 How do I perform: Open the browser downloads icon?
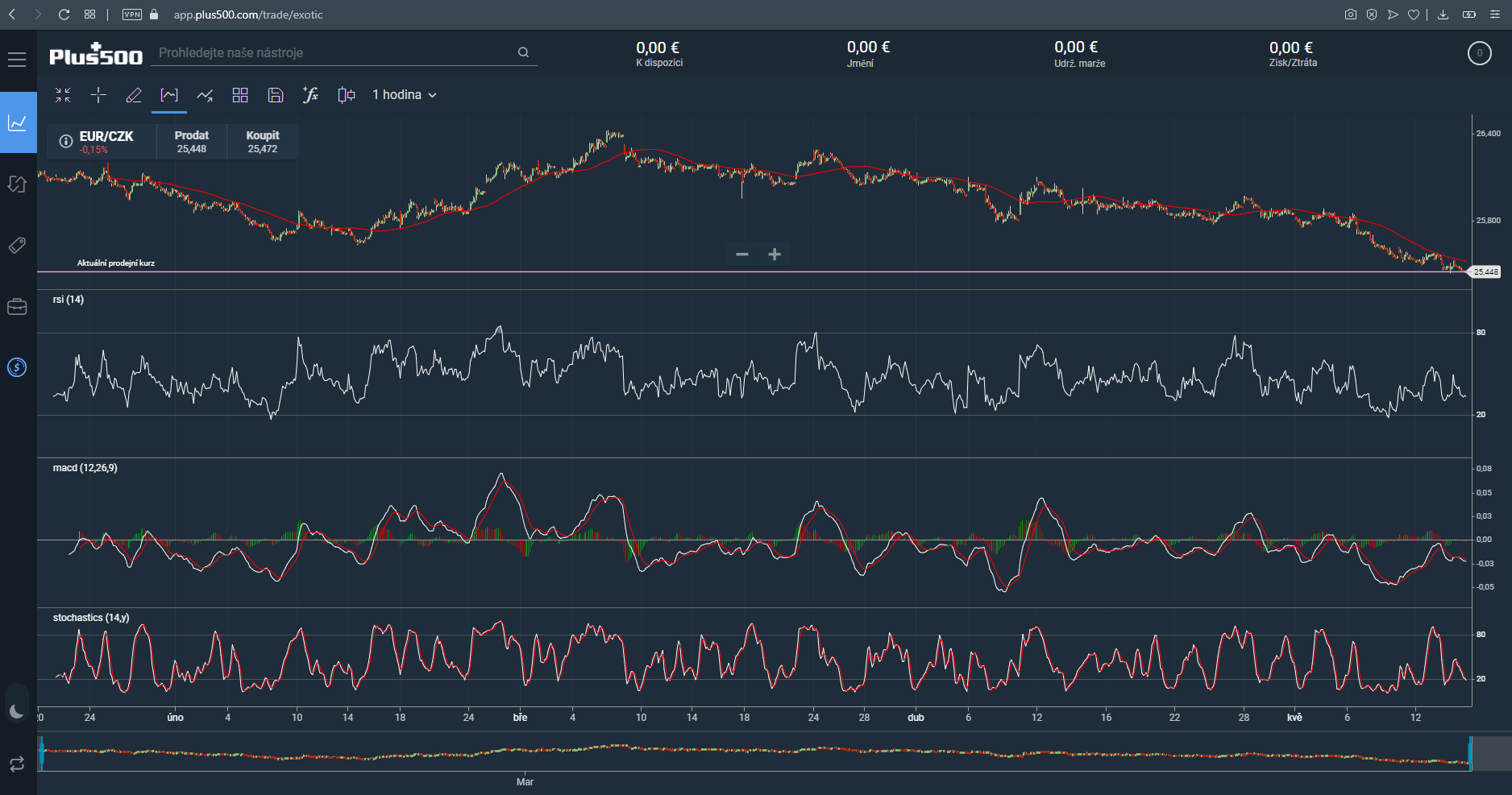[x=1443, y=14]
